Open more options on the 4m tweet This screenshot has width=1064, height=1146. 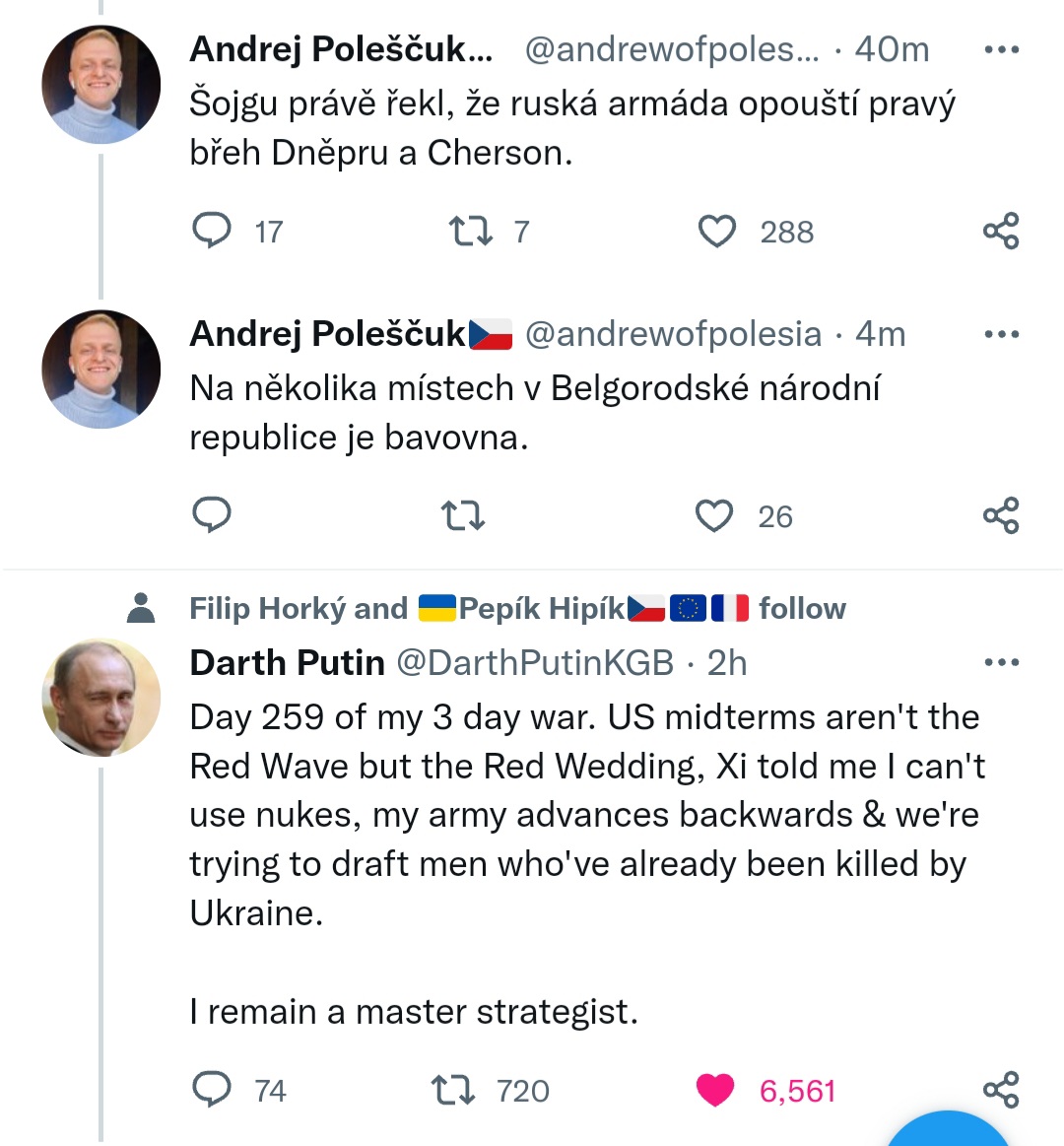click(x=1001, y=334)
